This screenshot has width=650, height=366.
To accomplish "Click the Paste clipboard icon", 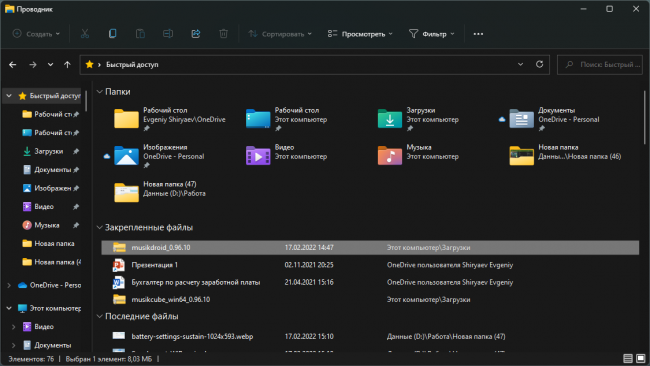I will pos(140,34).
